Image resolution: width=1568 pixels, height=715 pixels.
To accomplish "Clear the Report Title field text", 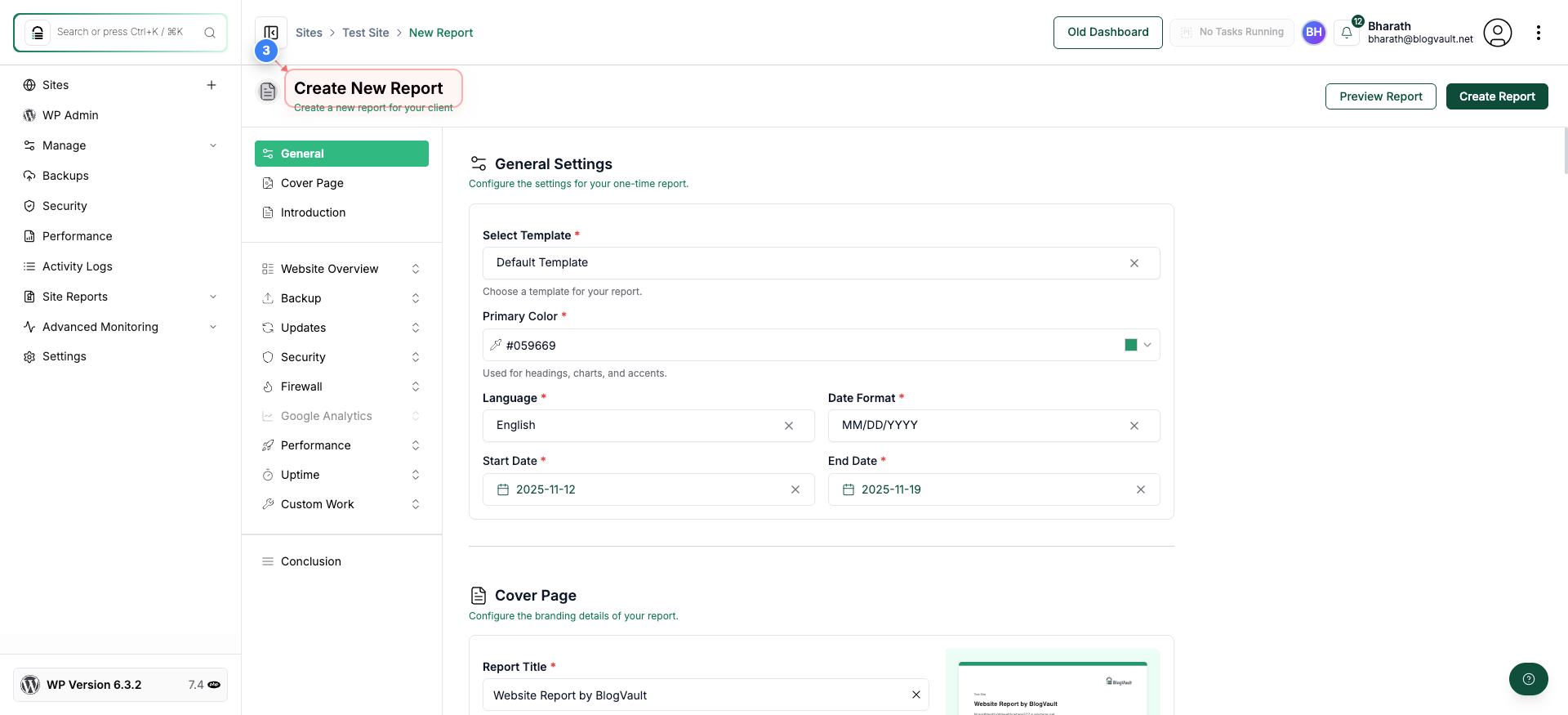I will pos(916,695).
